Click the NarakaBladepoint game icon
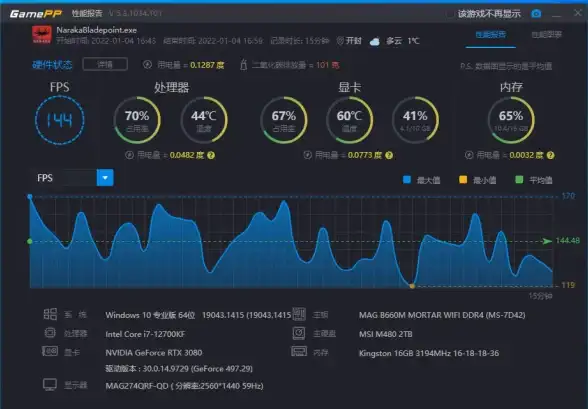This screenshot has width=588, height=409. pyautogui.click(x=42, y=35)
